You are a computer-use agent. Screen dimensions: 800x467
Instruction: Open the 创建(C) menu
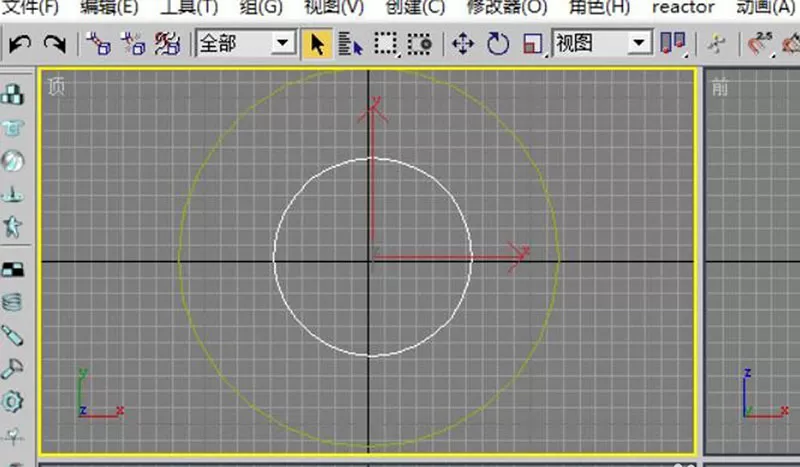tap(415, 7)
